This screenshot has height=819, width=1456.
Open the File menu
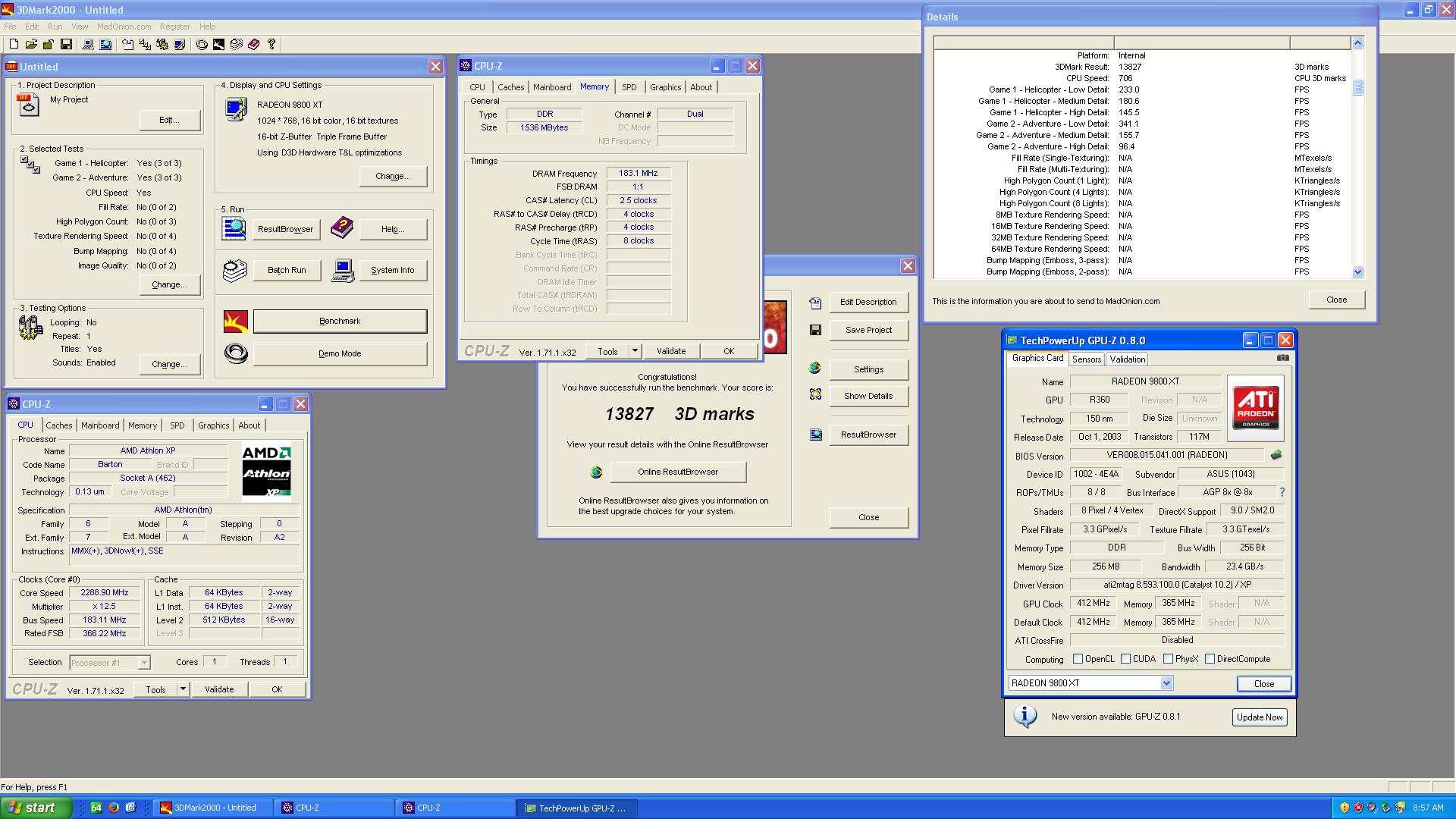point(10,27)
